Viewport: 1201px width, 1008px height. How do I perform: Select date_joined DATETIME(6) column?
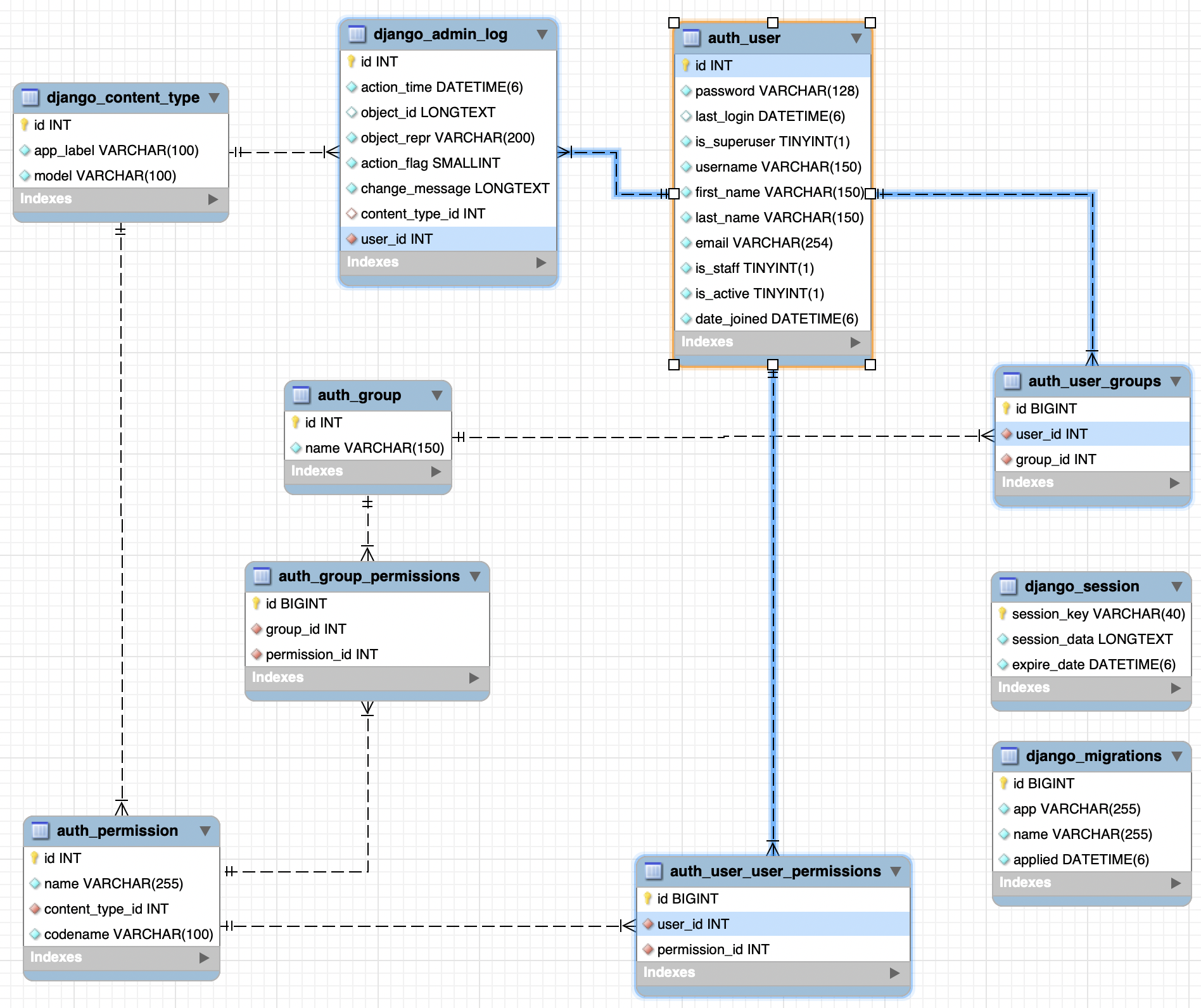tap(773, 319)
